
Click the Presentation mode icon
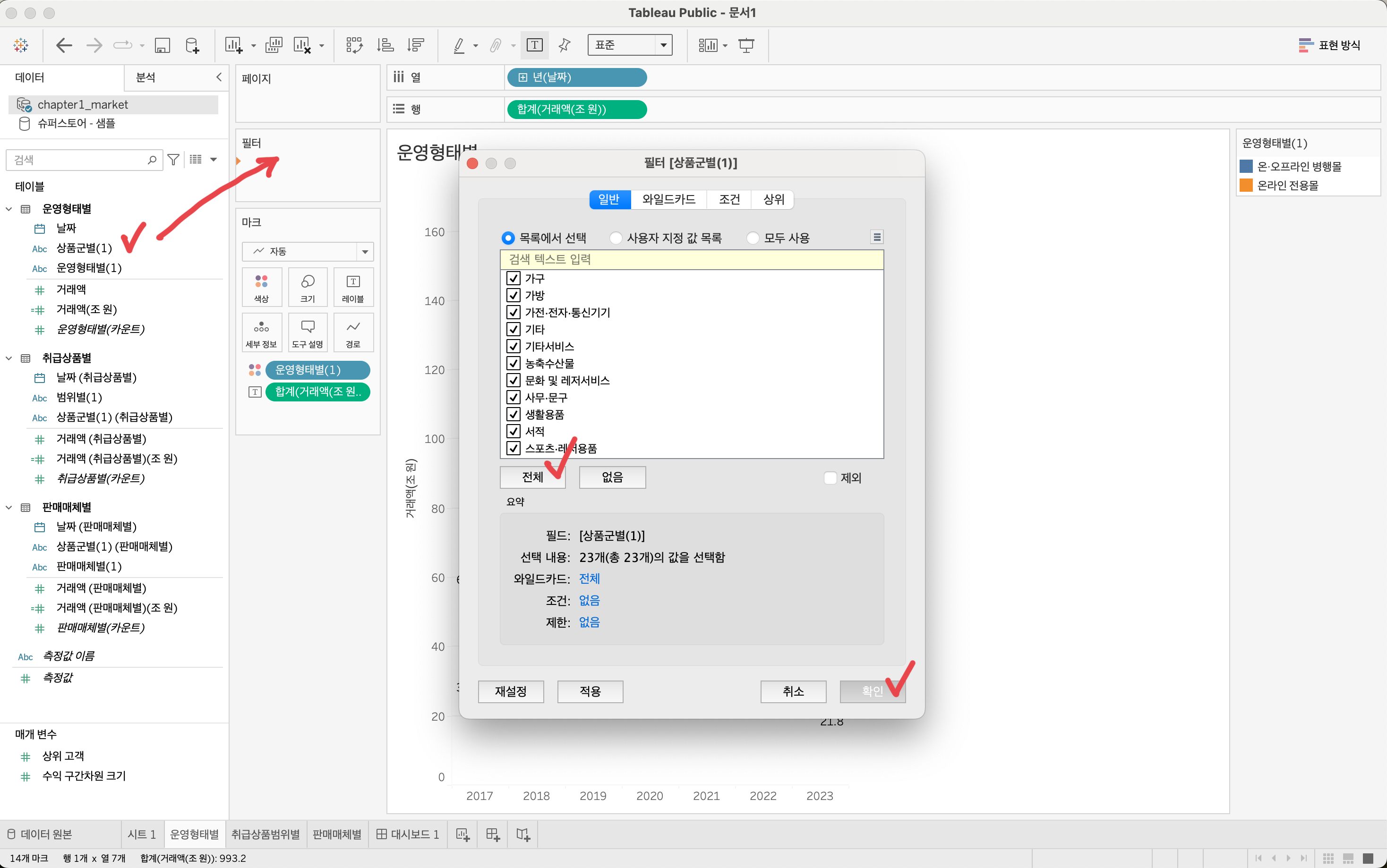(x=746, y=45)
